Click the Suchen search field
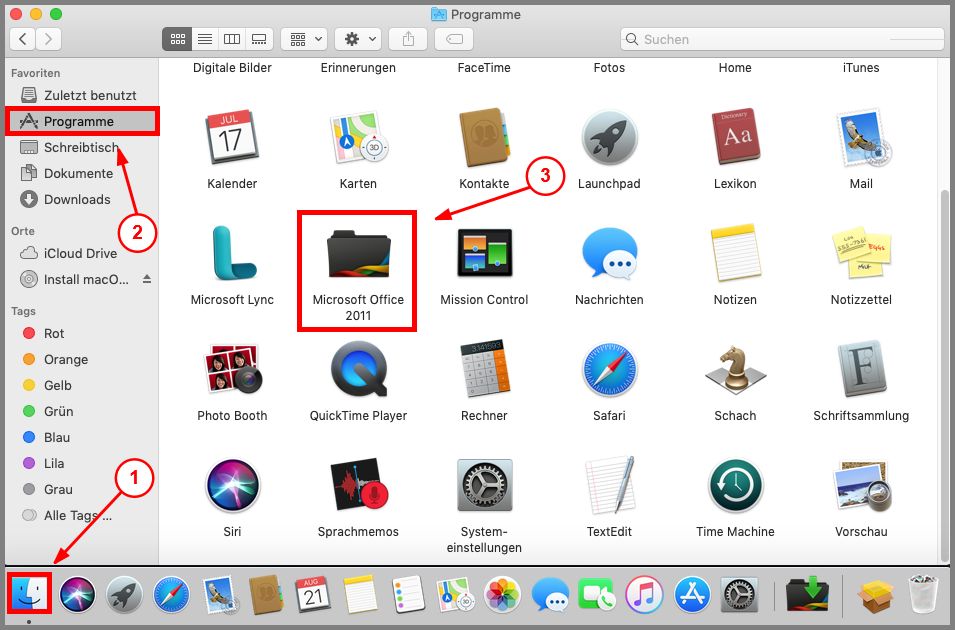Image resolution: width=955 pixels, height=630 pixels. click(x=782, y=40)
